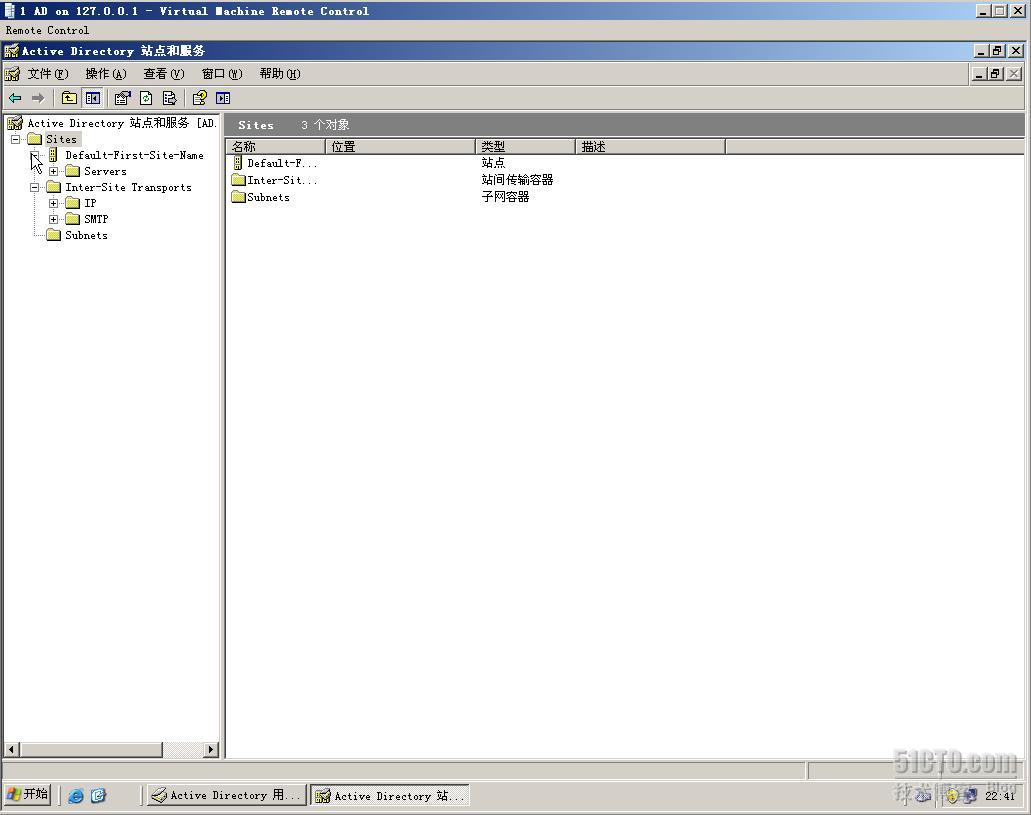The image size is (1031, 815).
Task: Select the Sites folder in the tree
Action: 61,139
